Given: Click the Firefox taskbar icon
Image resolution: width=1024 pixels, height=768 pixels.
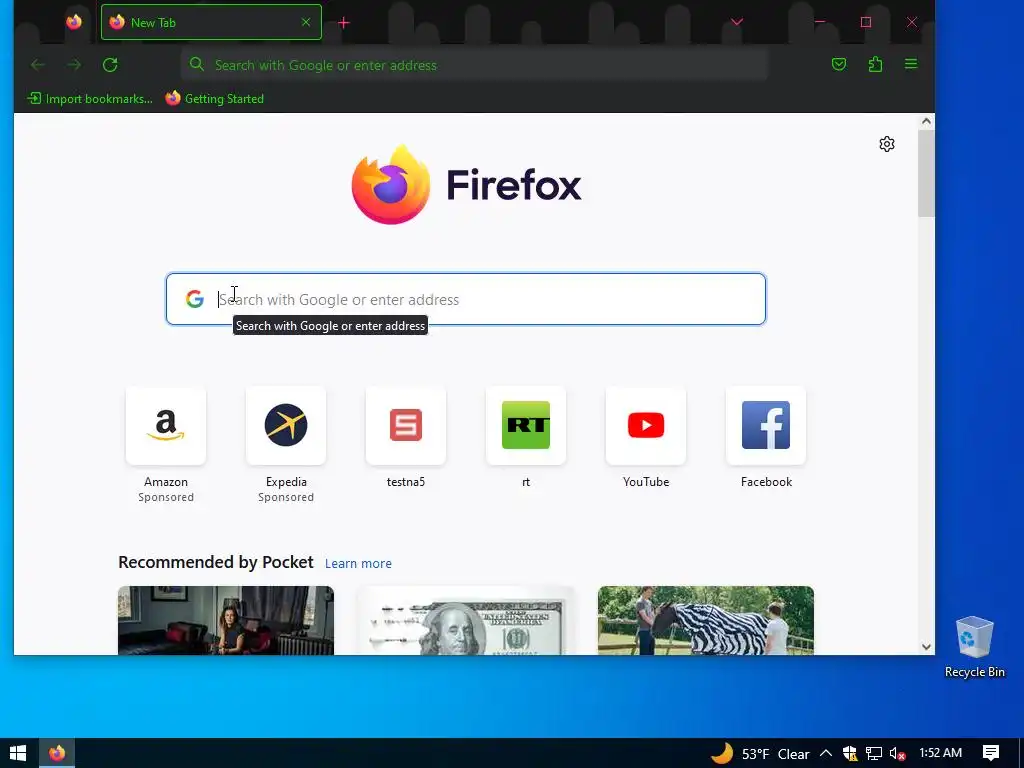Looking at the screenshot, I should pyautogui.click(x=57, y=754).
